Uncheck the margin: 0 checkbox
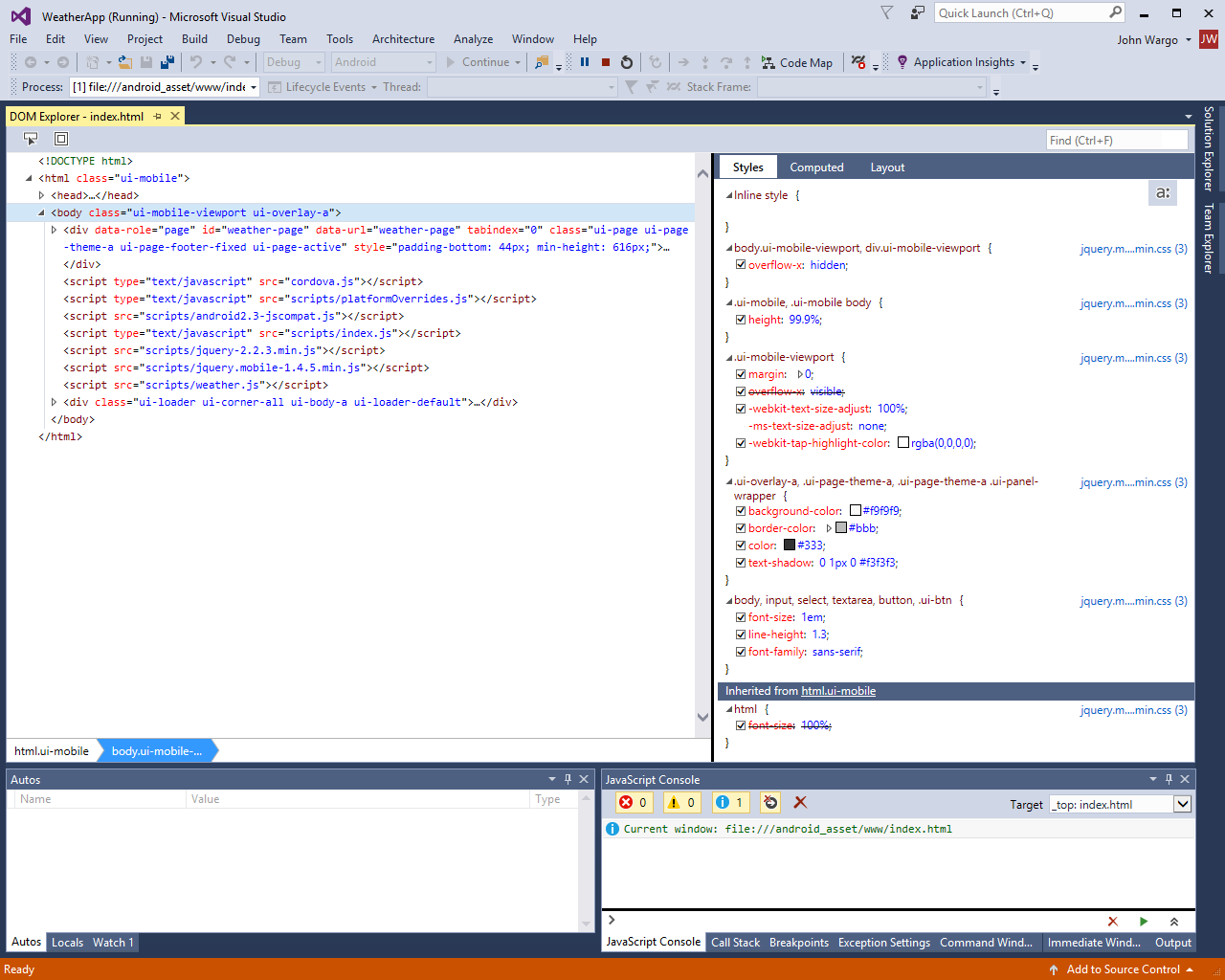Viewport: 1225px width, 980px height. click(x=741, y=374)
